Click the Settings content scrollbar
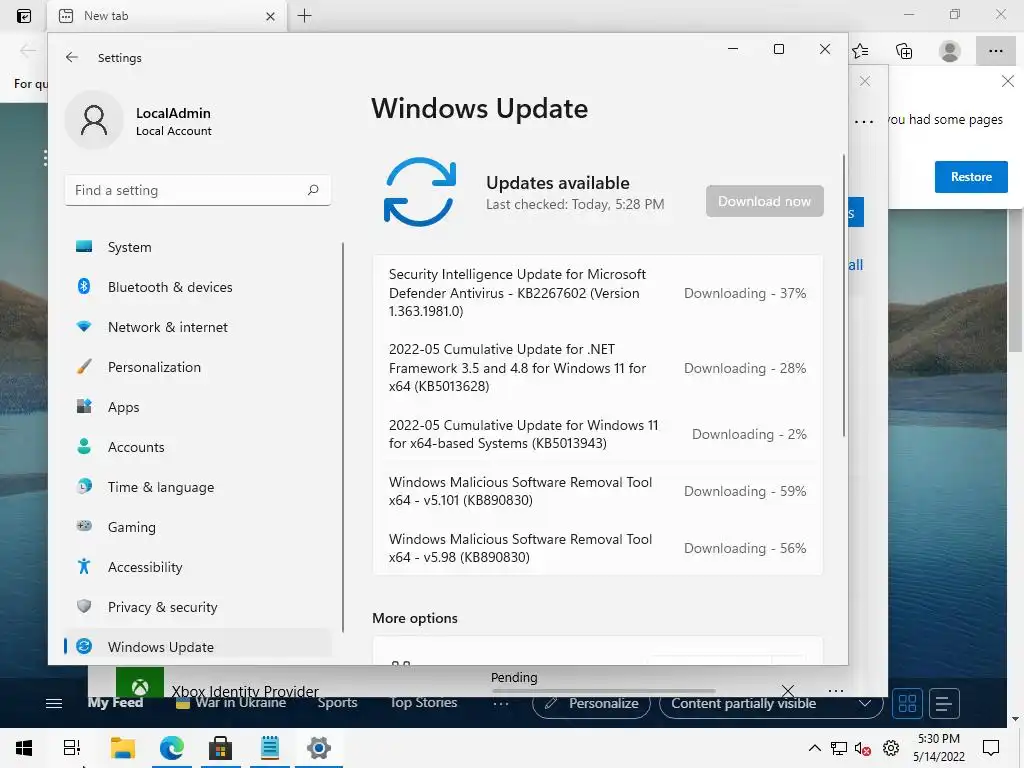 [x=843, y=296]
